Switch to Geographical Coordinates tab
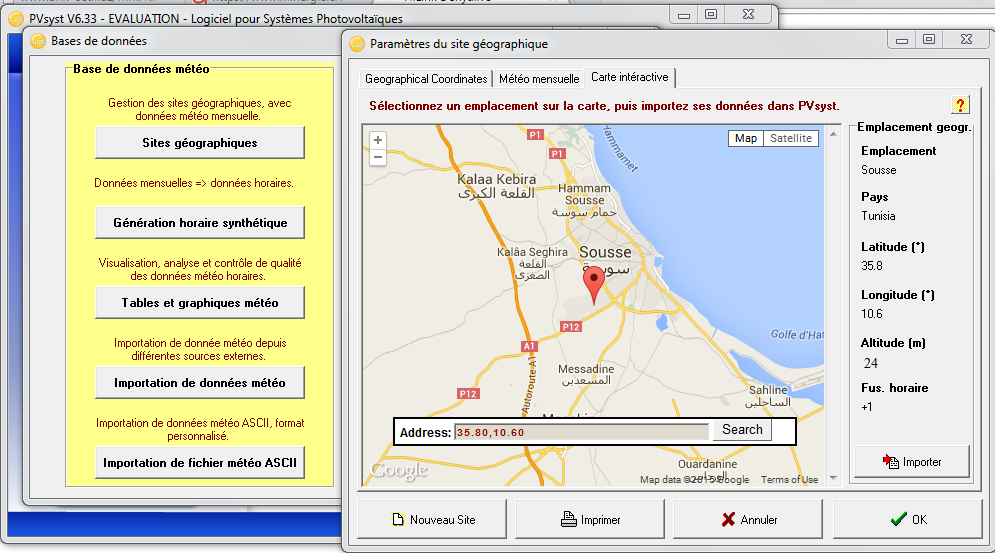This screenshot has height=553, width=995. pos(426,79)
